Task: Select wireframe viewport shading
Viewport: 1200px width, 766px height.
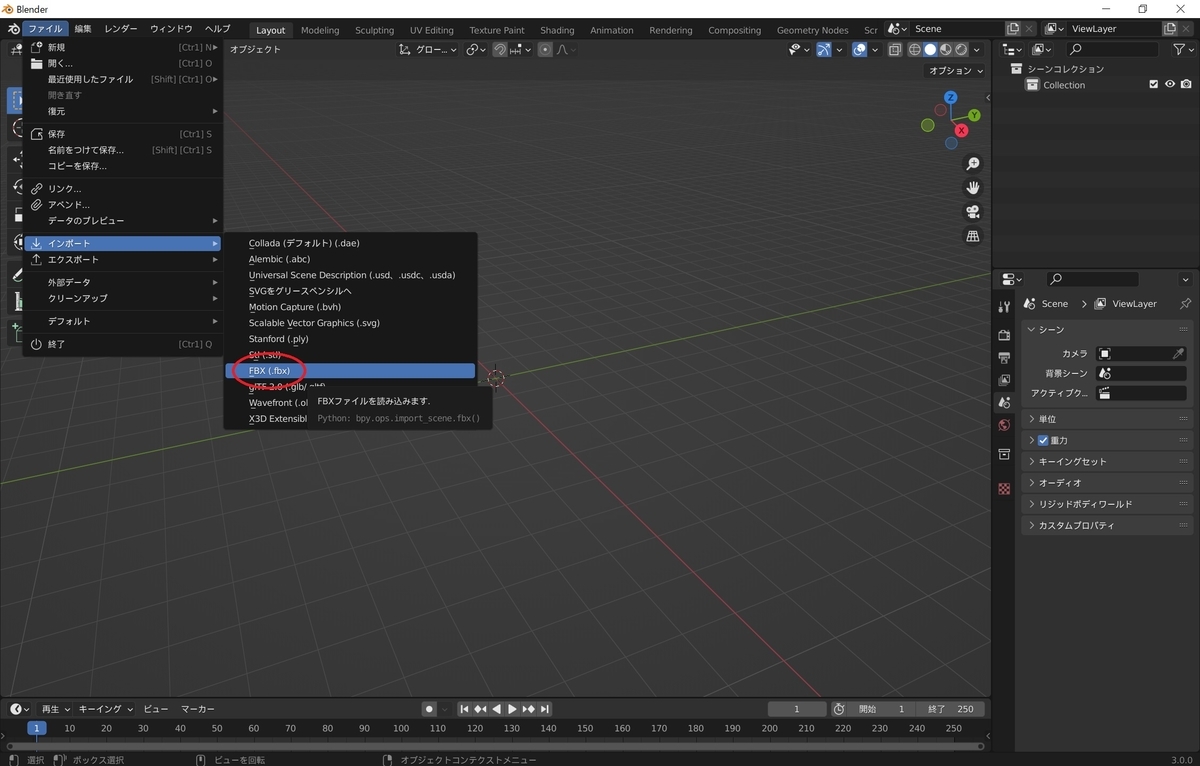Action: pyautogui.click(x=914, y=49)
